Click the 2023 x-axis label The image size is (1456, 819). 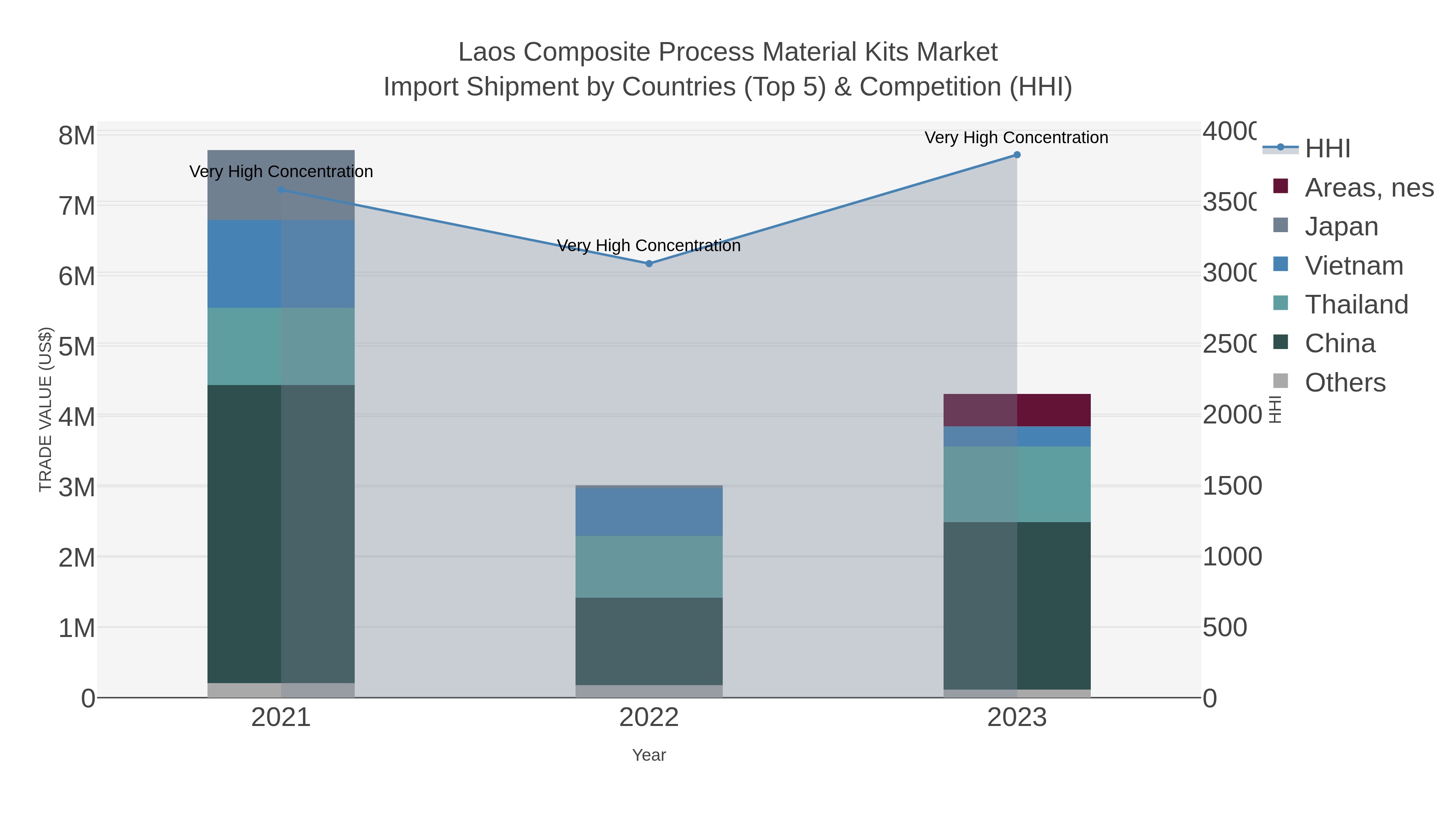point(1017,718)
